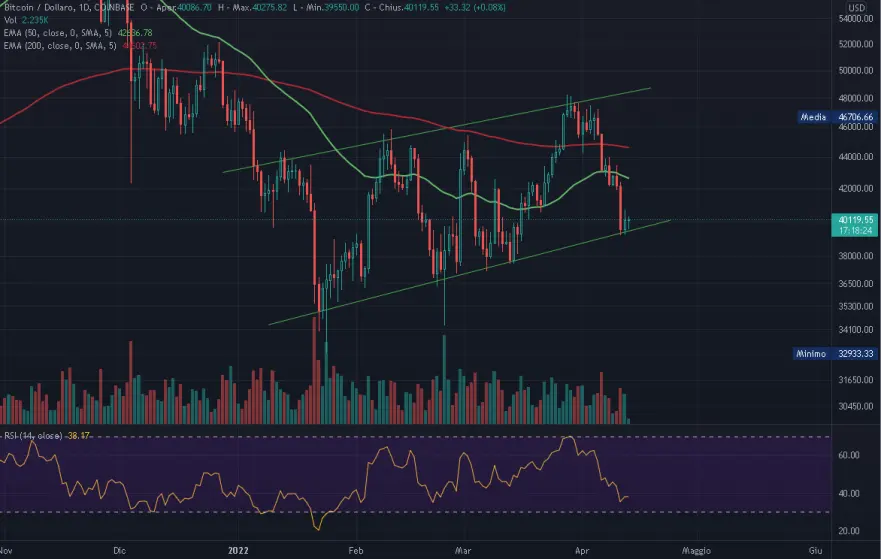This screenshot has width=881, height=559.
Task: Click the USD currency label on price axis
Action: (x=856, y=8)
